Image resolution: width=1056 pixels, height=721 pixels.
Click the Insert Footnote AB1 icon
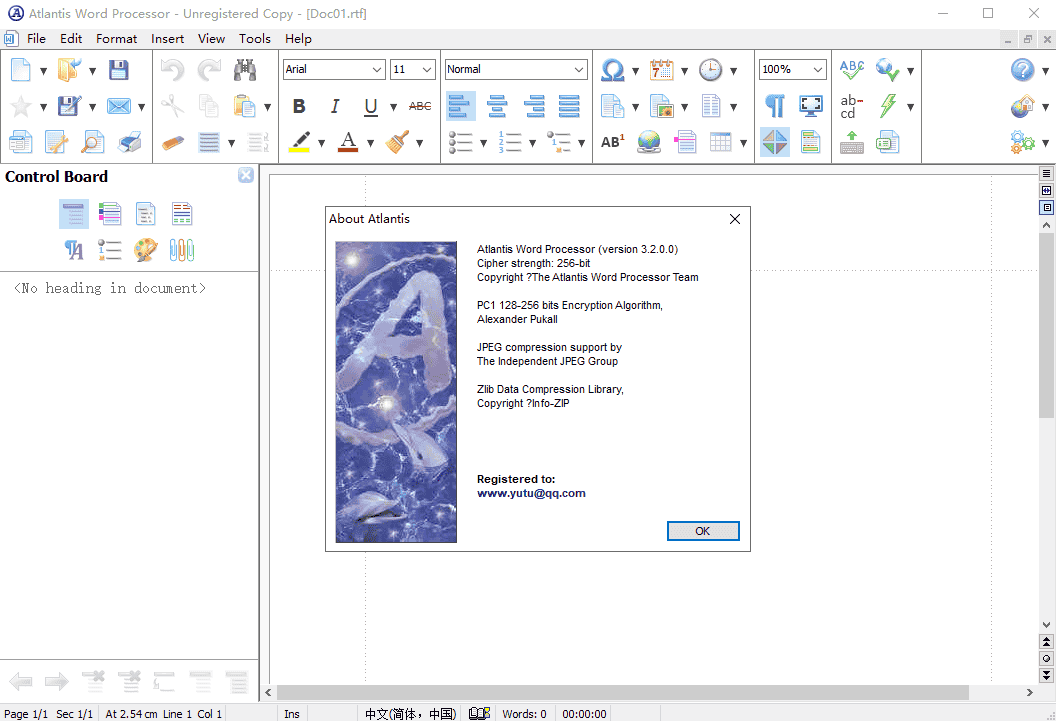(x=612, y=142)
